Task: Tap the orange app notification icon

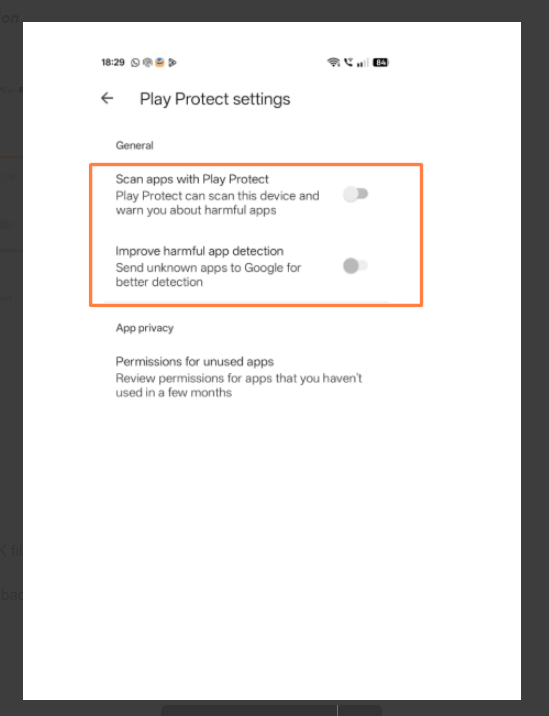Action: pos(160,62)
